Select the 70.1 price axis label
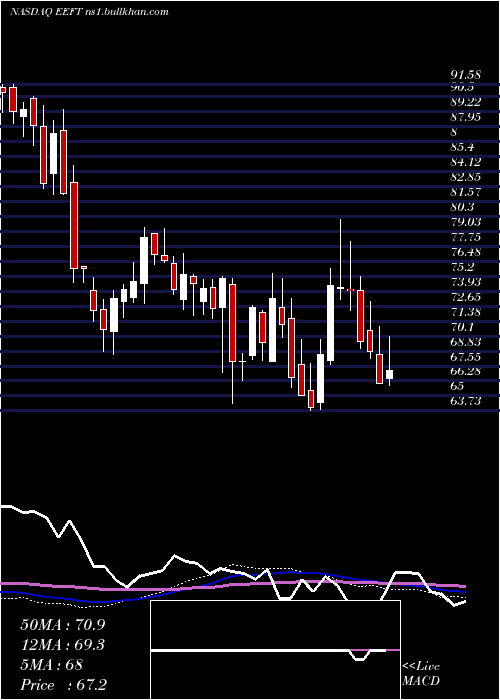 462,327
